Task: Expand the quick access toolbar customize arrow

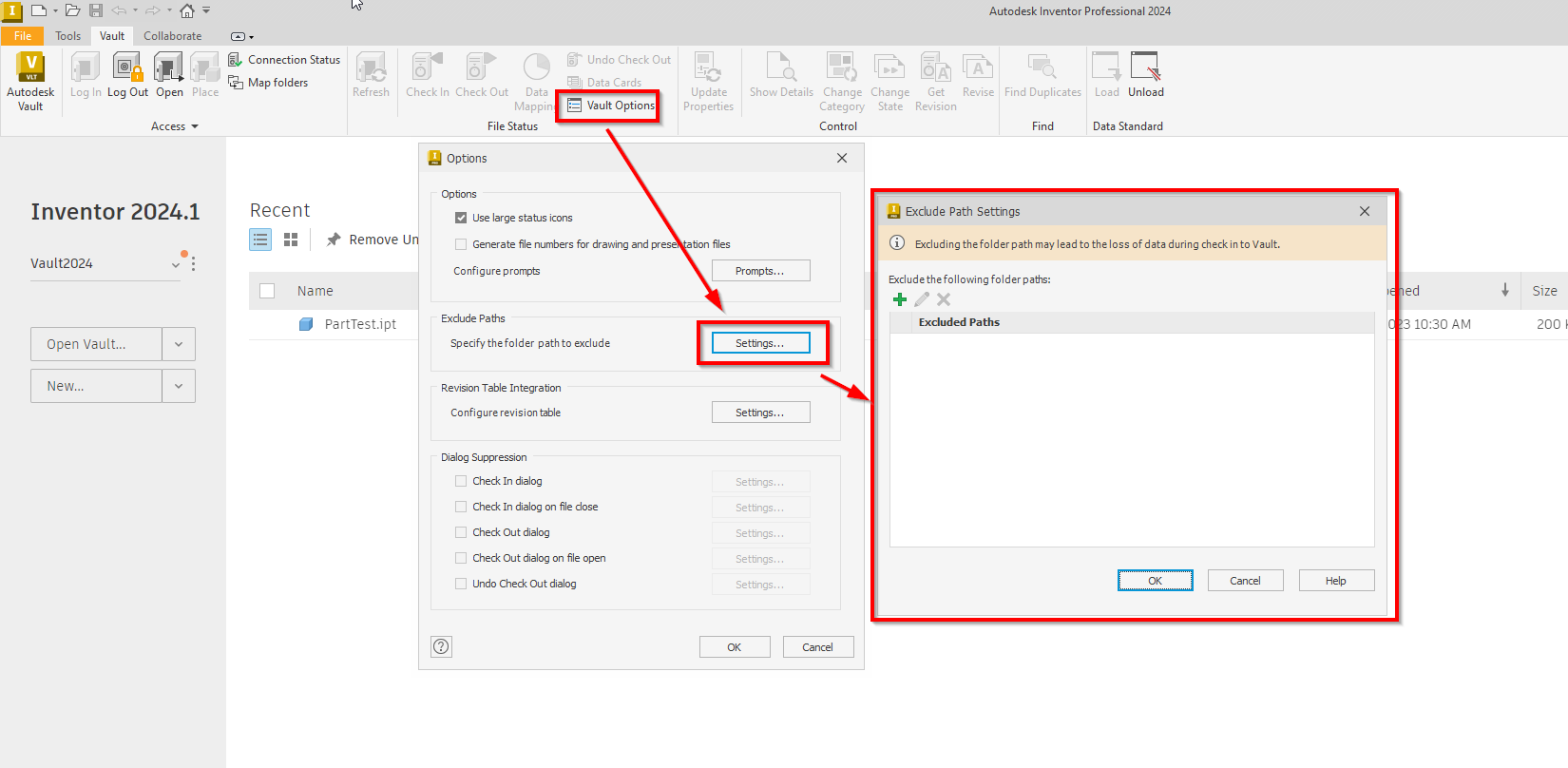Action: (x=206, y=11)
